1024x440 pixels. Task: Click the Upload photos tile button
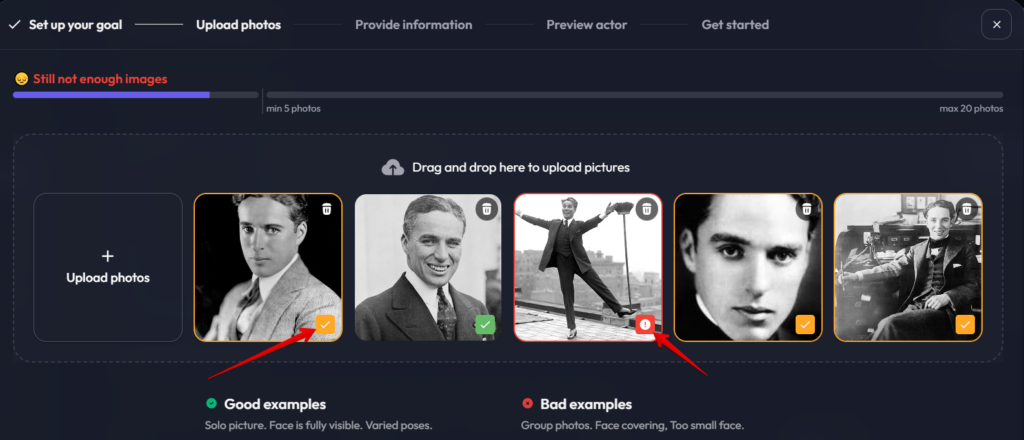coord(108,267)
